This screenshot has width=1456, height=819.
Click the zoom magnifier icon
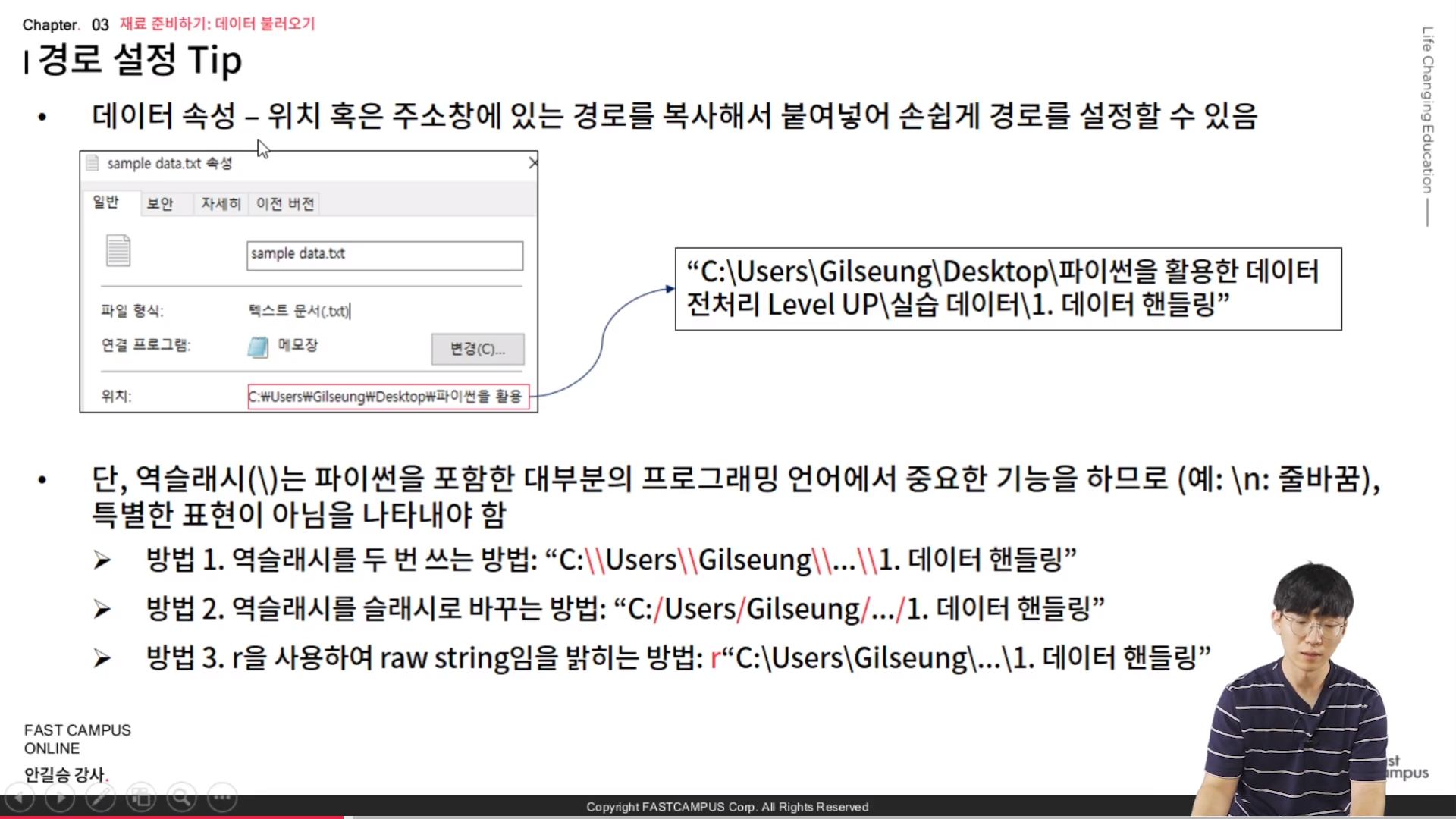point(181,797)
